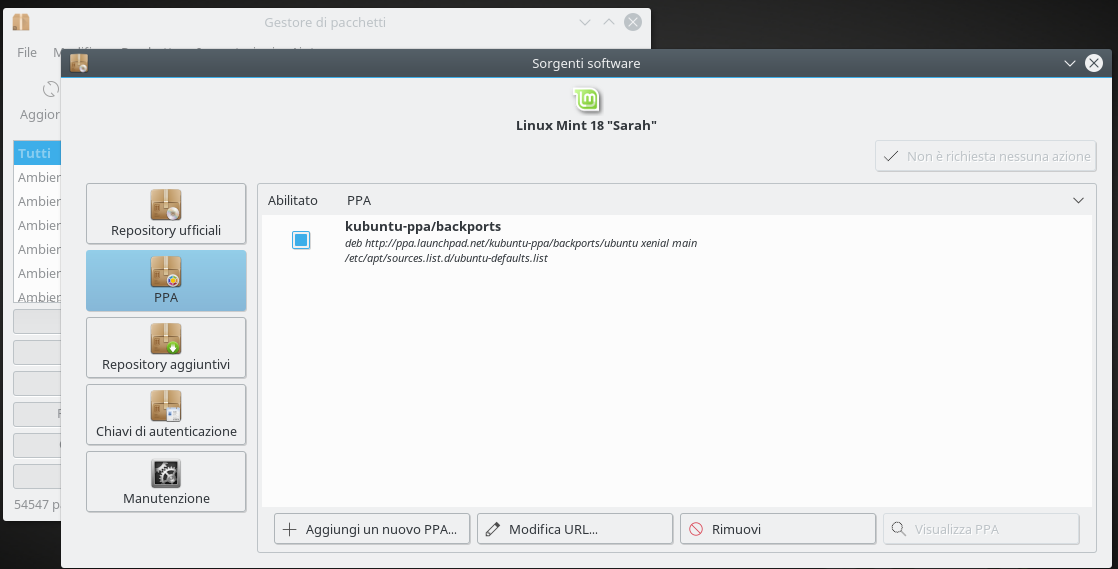Toggle the kubuntu-ppa/backports enabled checkbox
Image resolution: width=1118 pixels, height=569 pixels.
tap(301, 240)
